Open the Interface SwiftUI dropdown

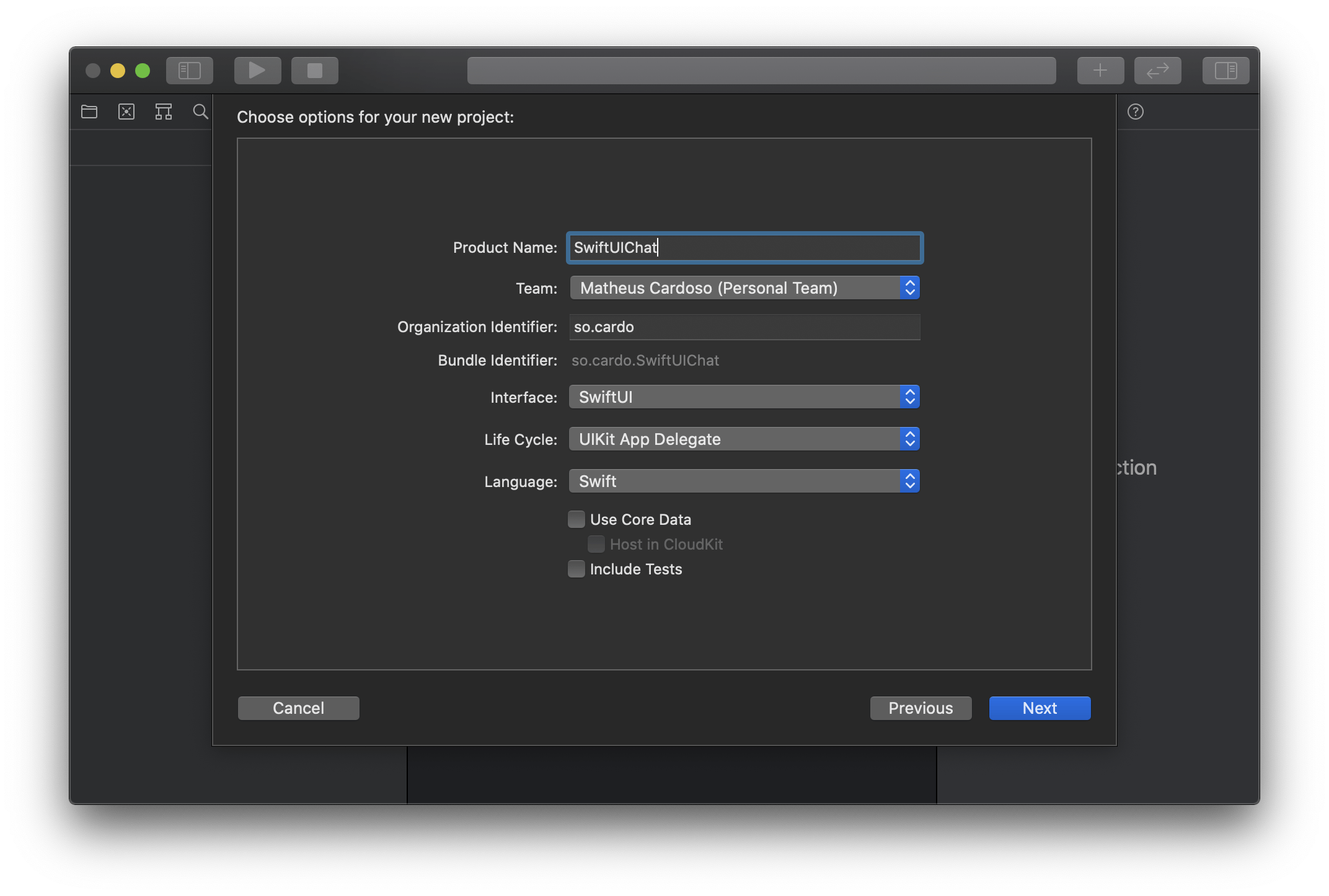[x=744, y=397]
